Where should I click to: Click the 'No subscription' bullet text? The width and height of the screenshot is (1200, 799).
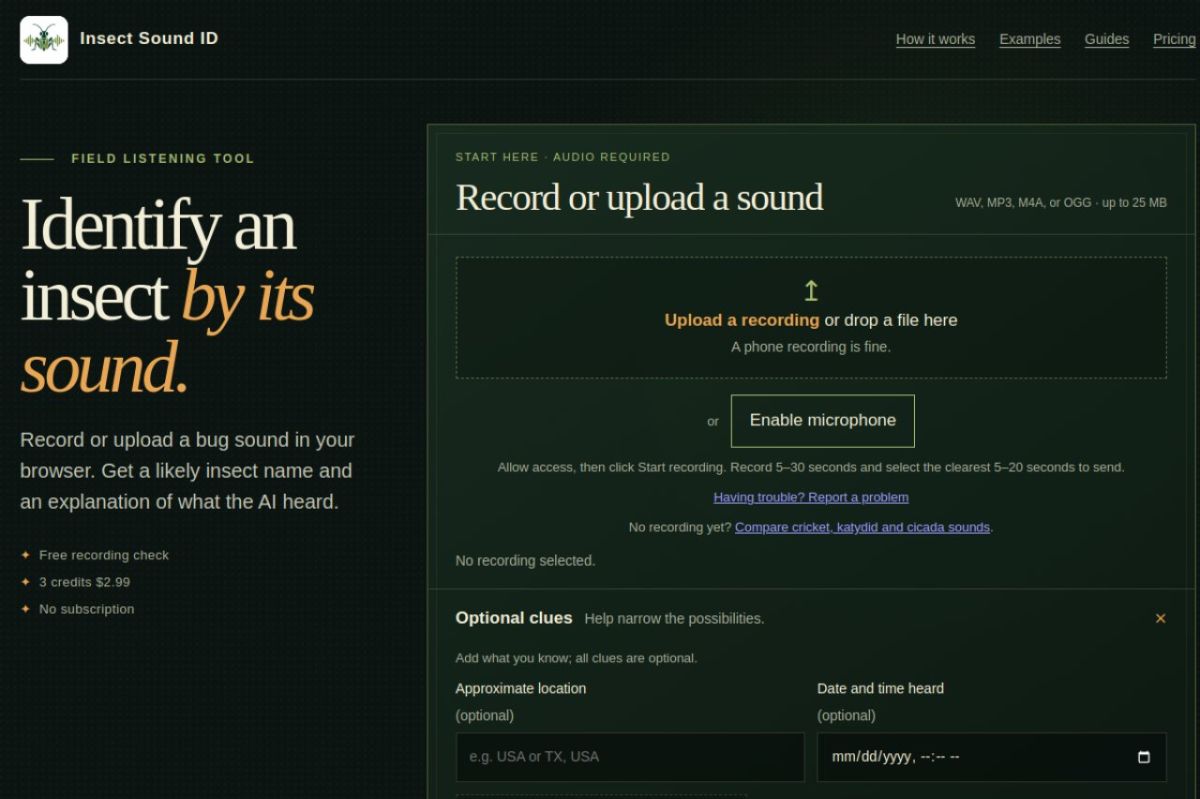click(x=86, y=609)
